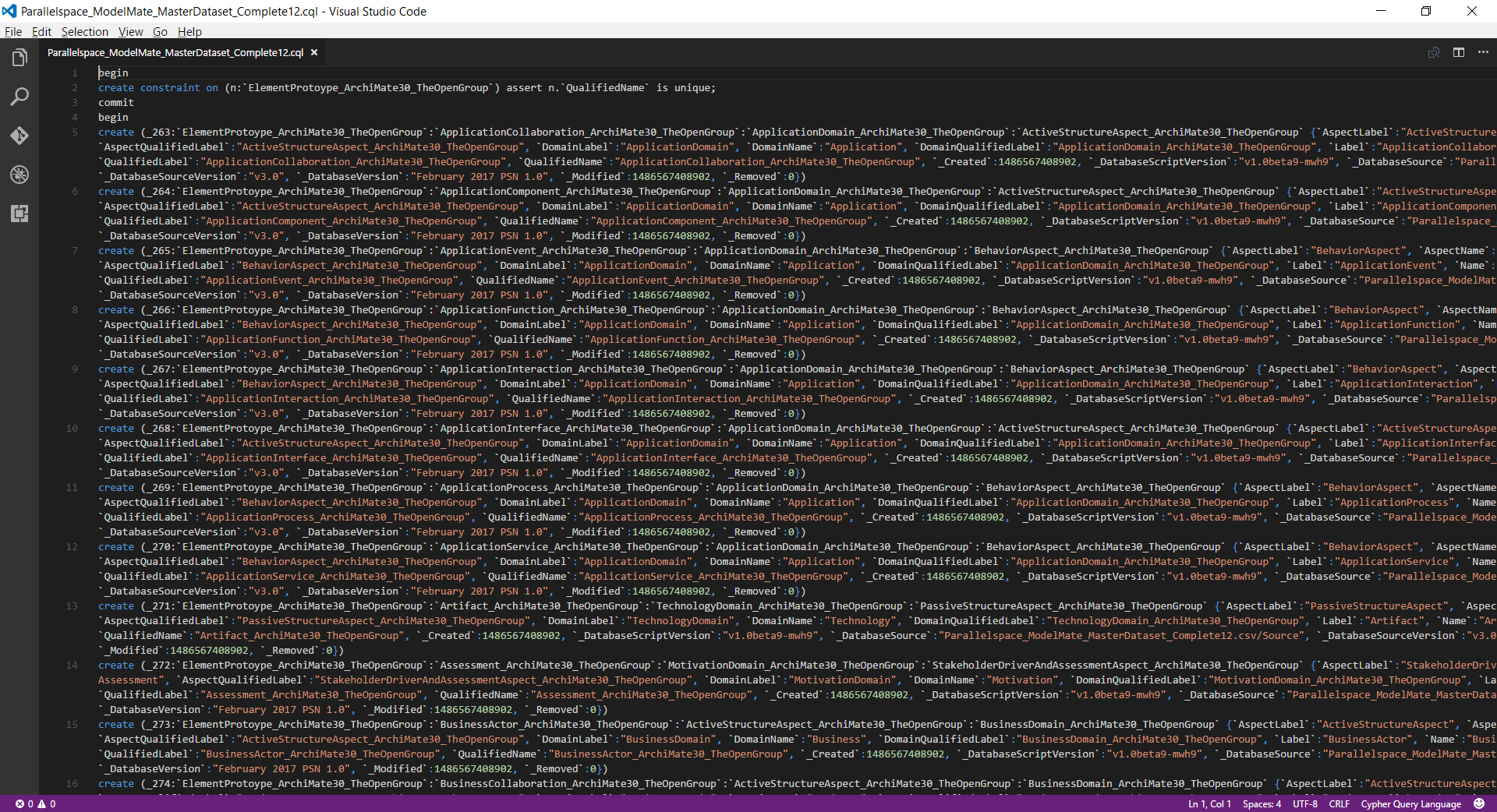Click errors and warnings count in status bar

click(x=35, y=803)
